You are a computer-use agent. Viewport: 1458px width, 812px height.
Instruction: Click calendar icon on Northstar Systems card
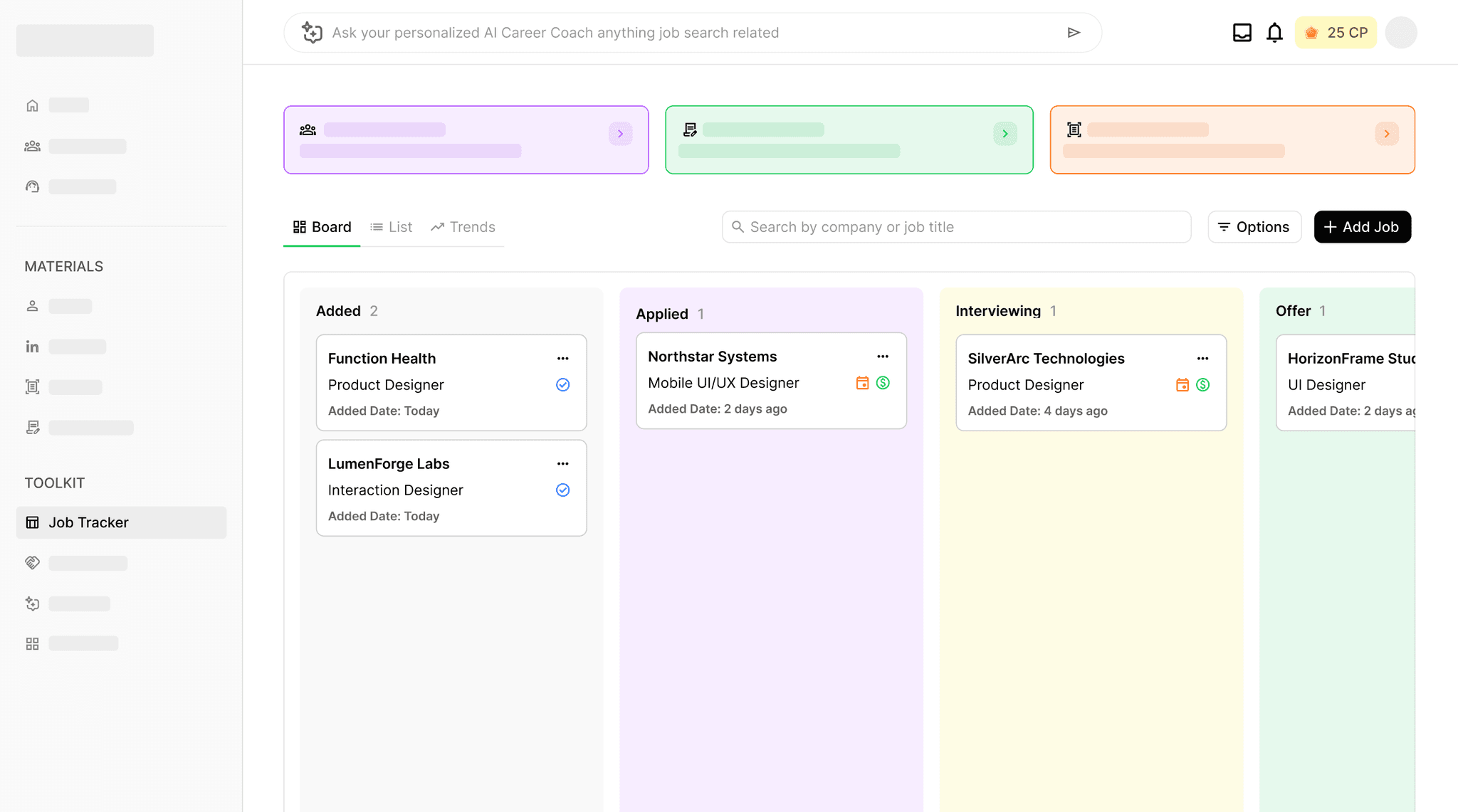point(862,383)
